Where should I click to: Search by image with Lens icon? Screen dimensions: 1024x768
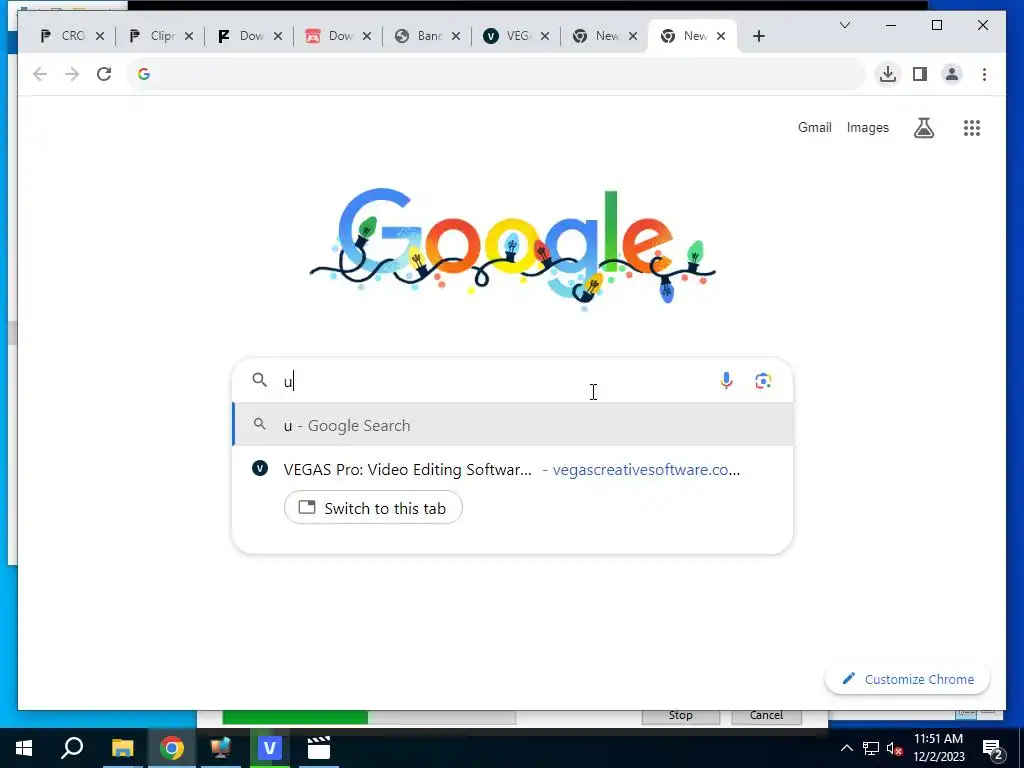click(763, 381)
